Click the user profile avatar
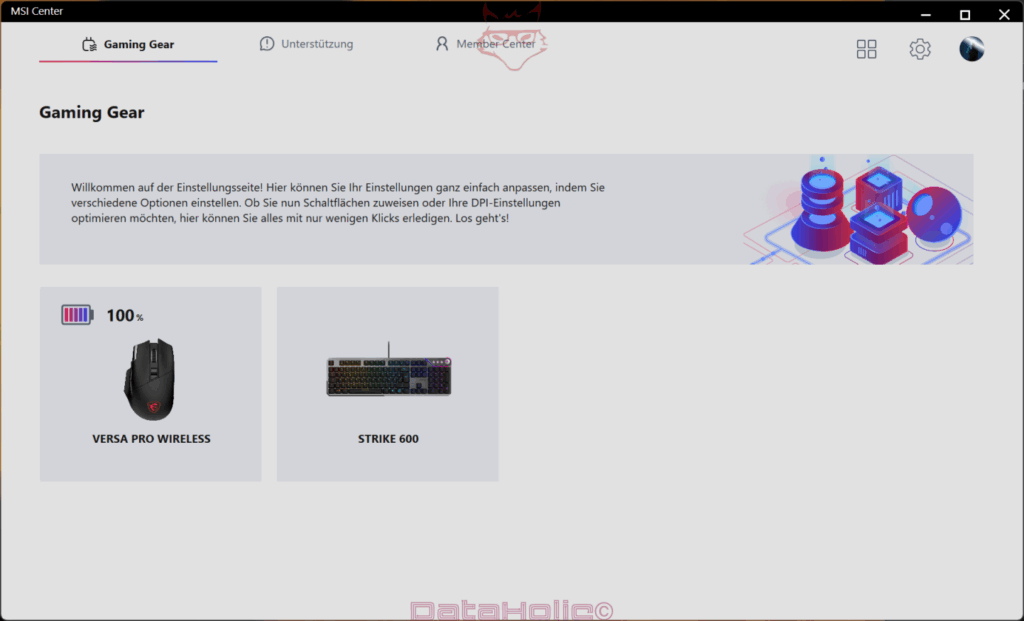 click(972, 49)
